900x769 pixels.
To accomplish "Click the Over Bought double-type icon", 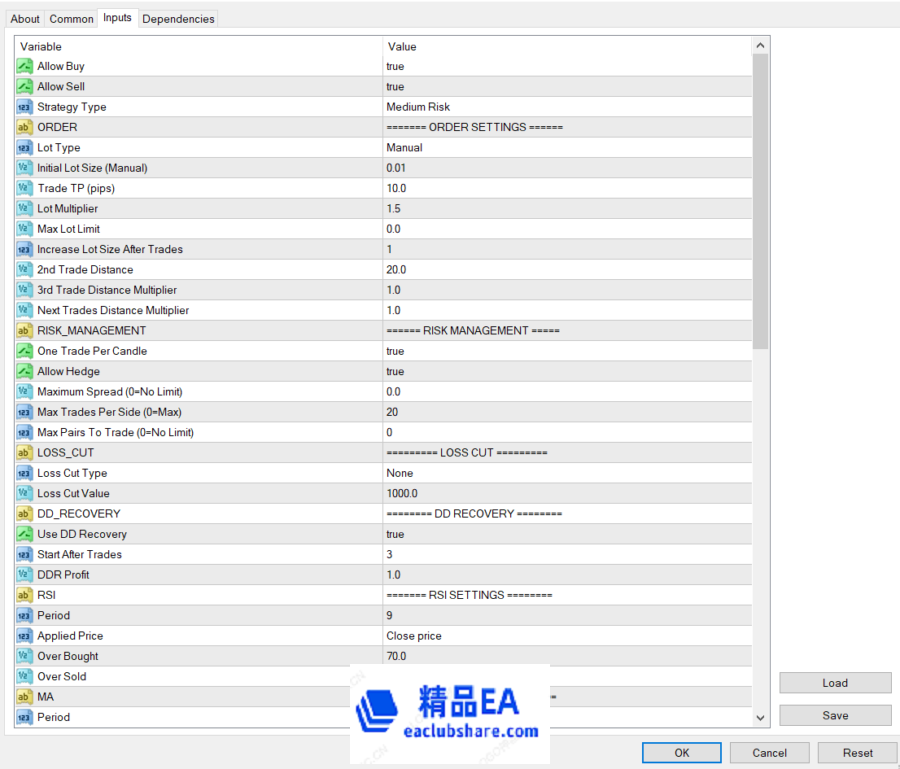I will tap(25, 656).
